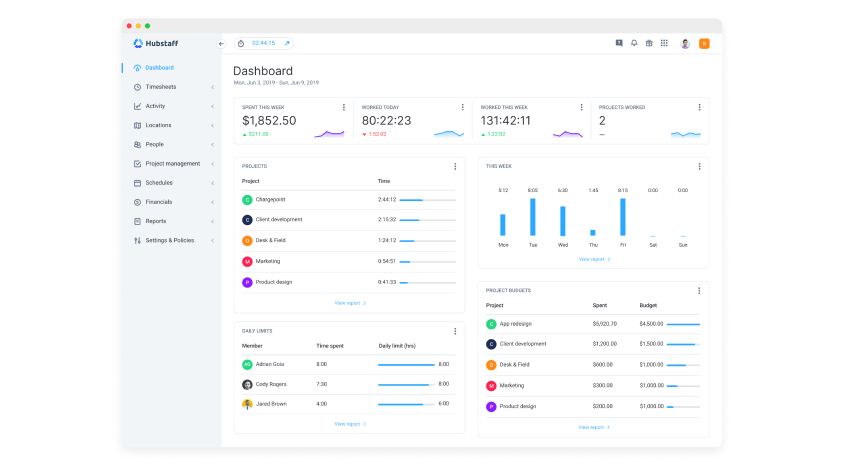Open the chat message icon in header
This screenshot has width=844, height=475.
coord(619,44)
